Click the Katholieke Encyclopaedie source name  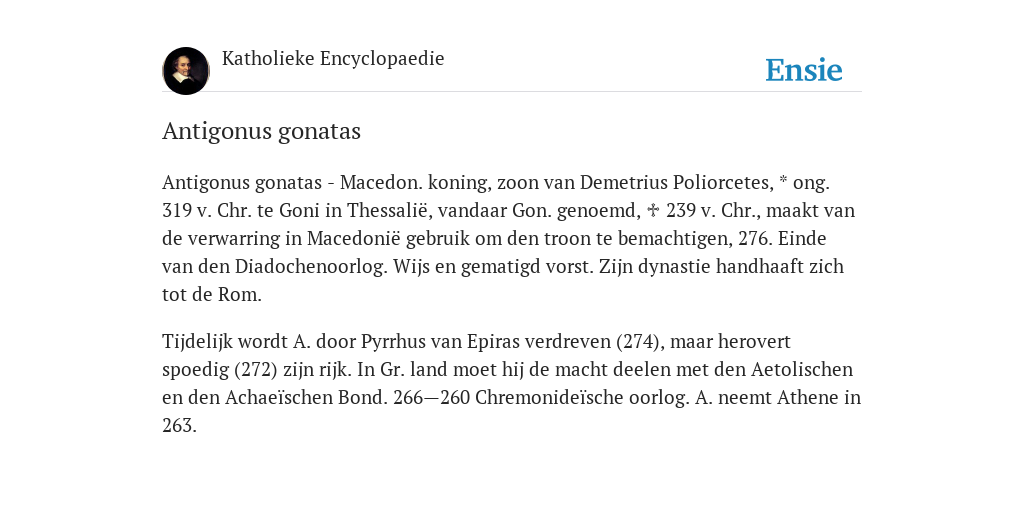coord(333,58)
